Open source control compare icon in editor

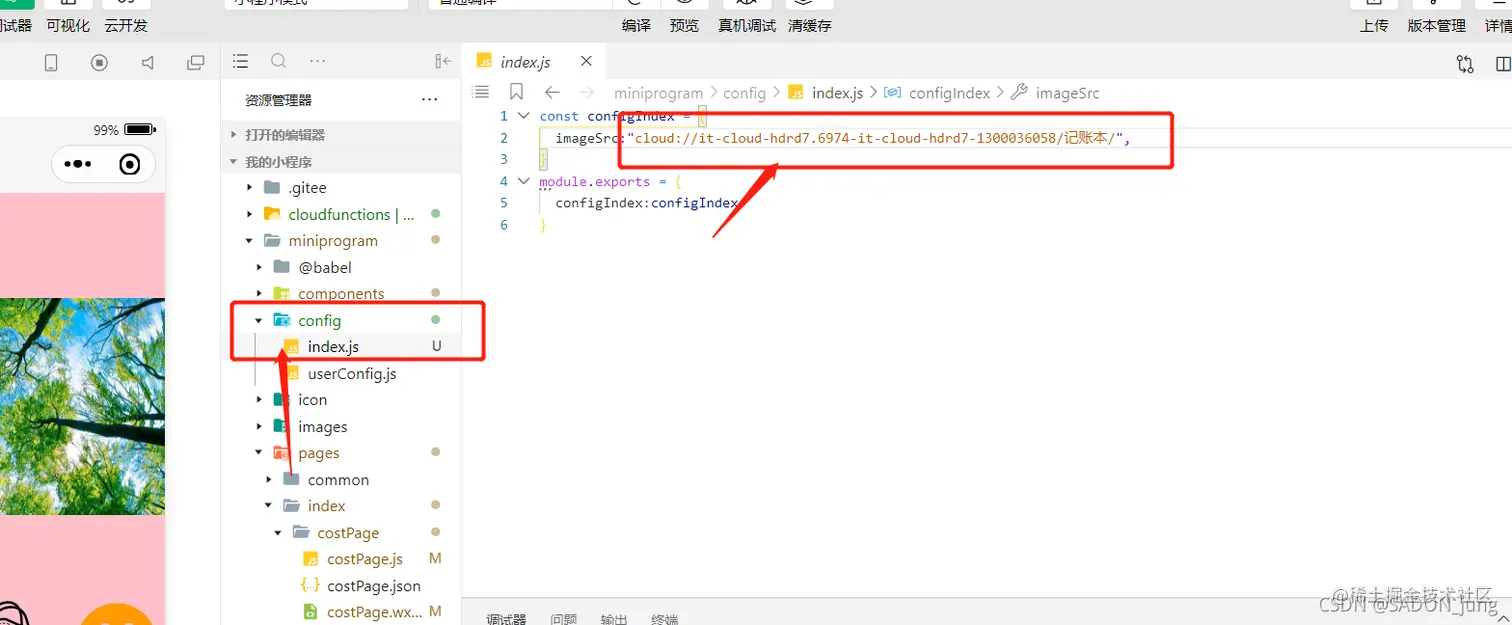pyautogui.click(x=1465, y=64)
